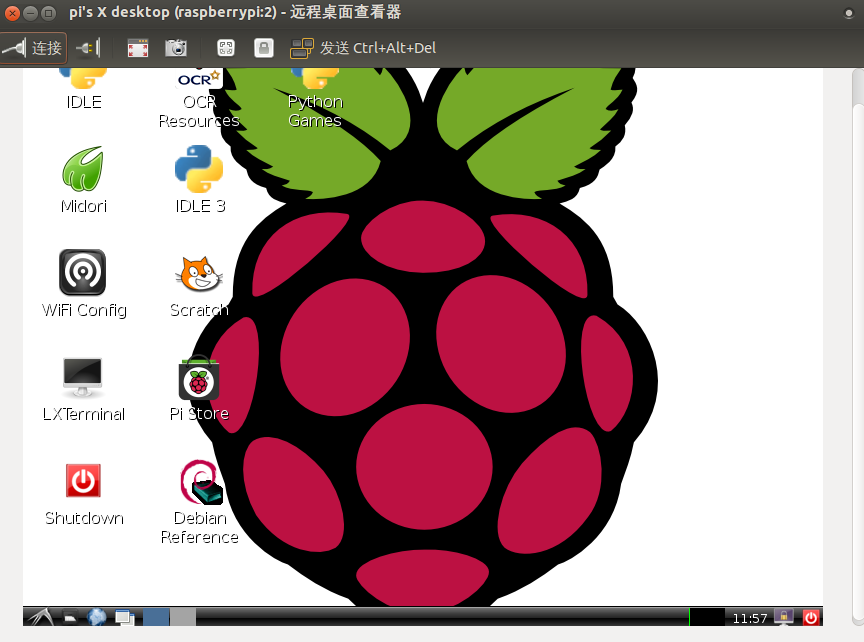Open the OCR Resources desktop icon
Screen dimensions: 864x642
tap(199, 99)
